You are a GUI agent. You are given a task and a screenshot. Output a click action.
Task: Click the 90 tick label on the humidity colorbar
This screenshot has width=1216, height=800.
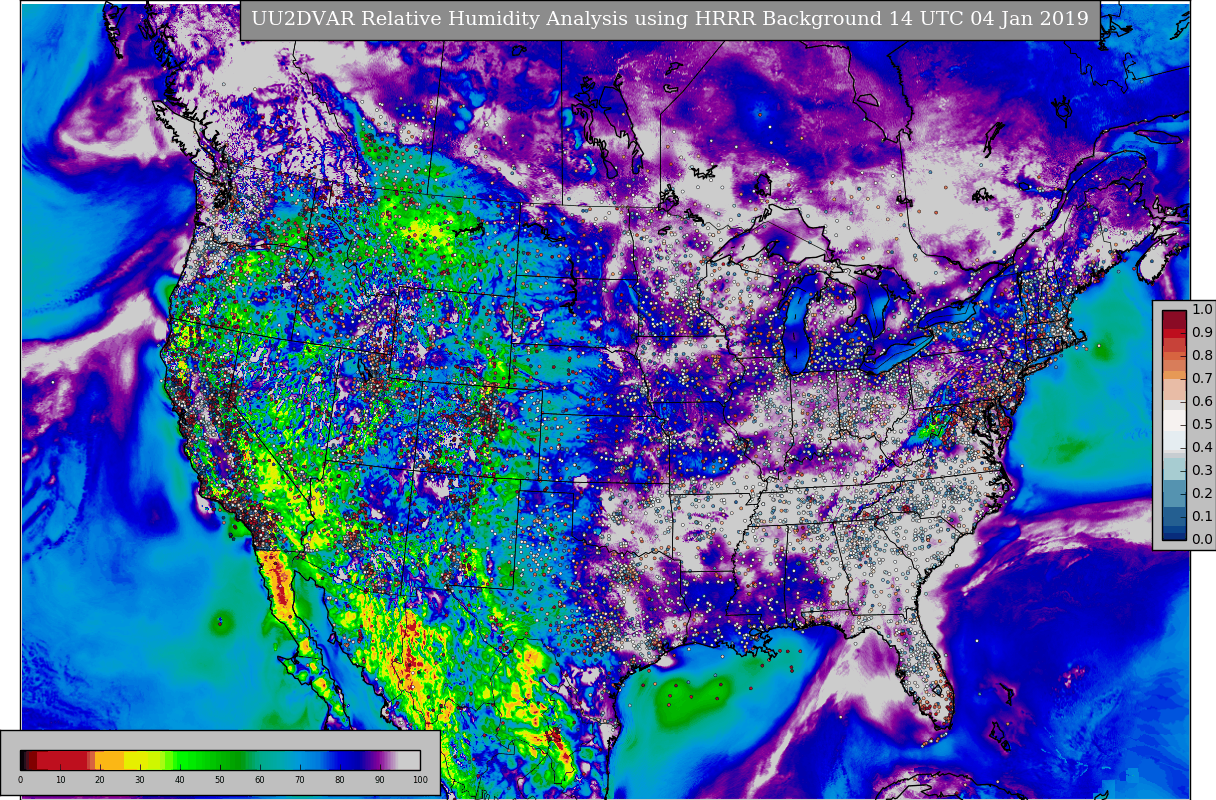[x=380, y=780]
